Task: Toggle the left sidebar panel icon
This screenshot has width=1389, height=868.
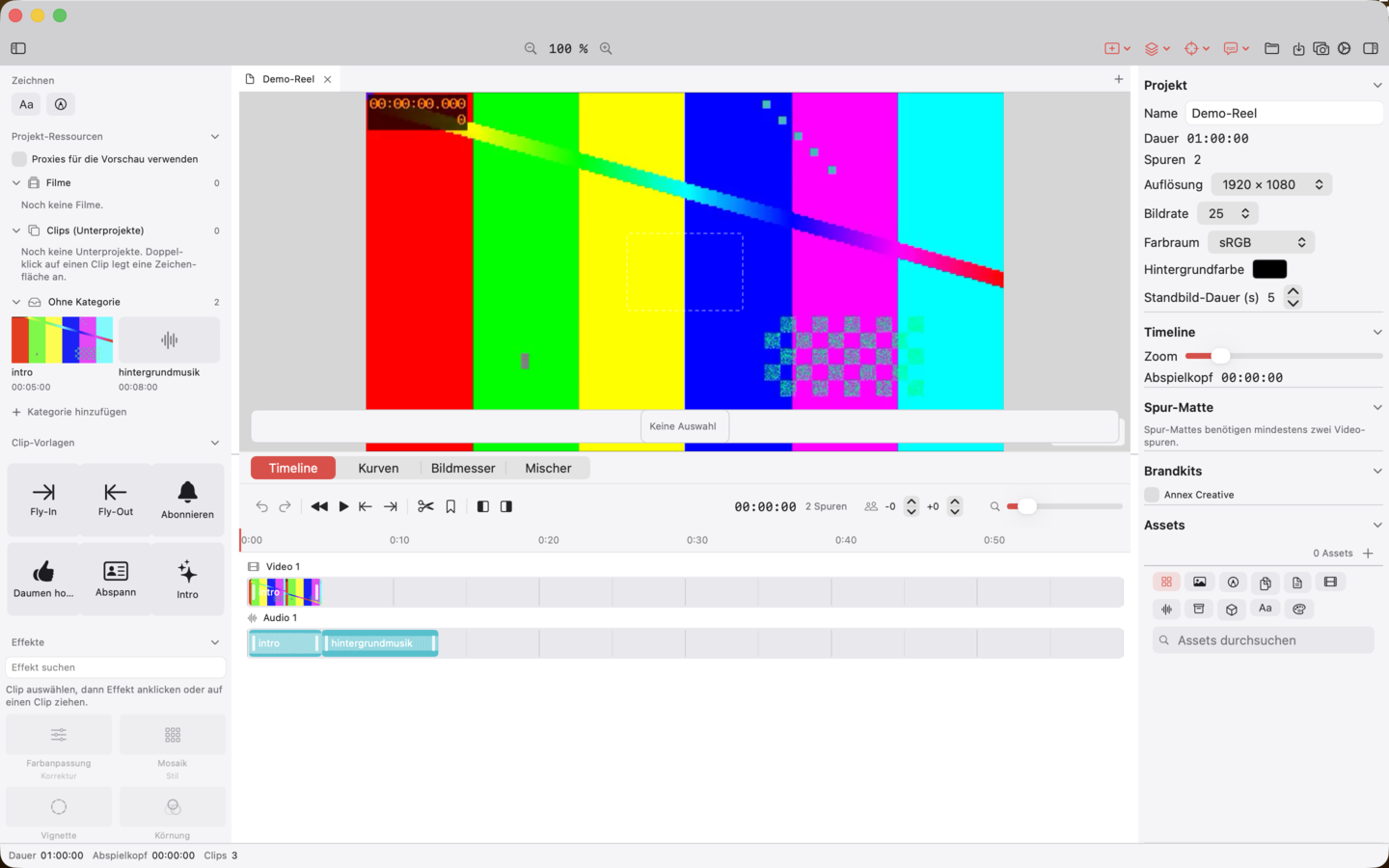Action: point(18,48)
